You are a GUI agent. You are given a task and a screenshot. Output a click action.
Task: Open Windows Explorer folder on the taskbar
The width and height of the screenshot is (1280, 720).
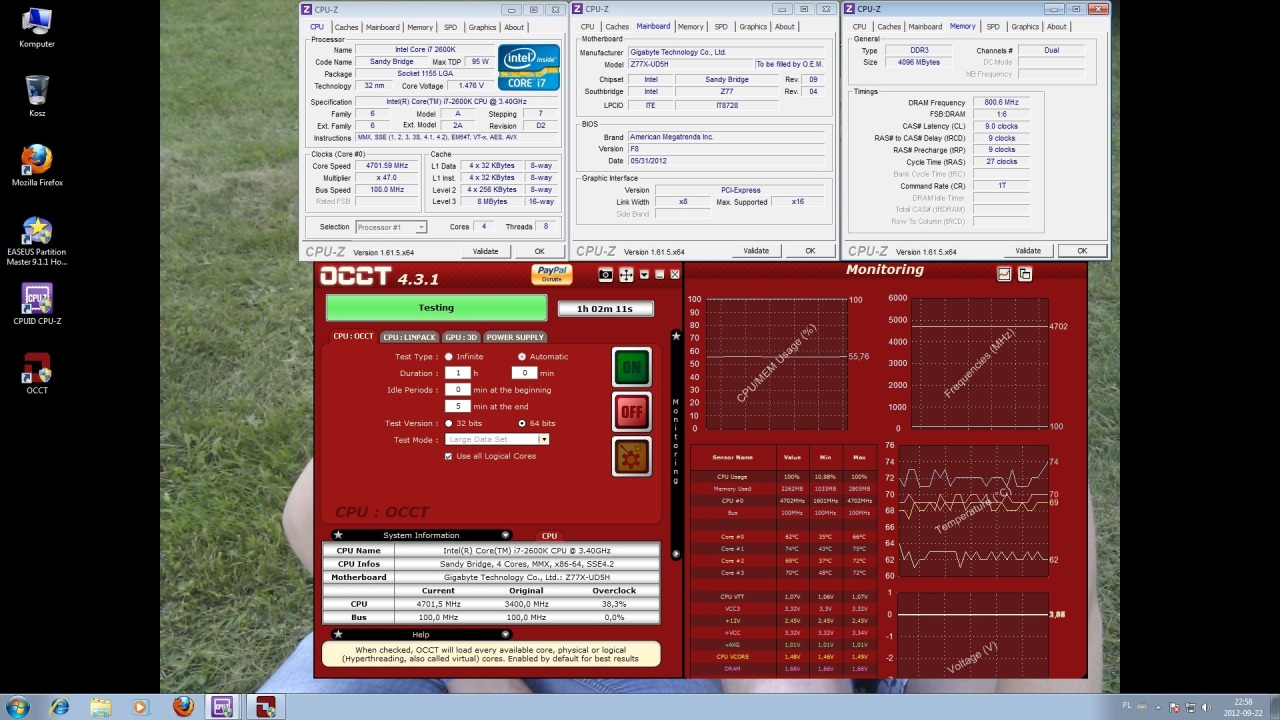[100, 707]
